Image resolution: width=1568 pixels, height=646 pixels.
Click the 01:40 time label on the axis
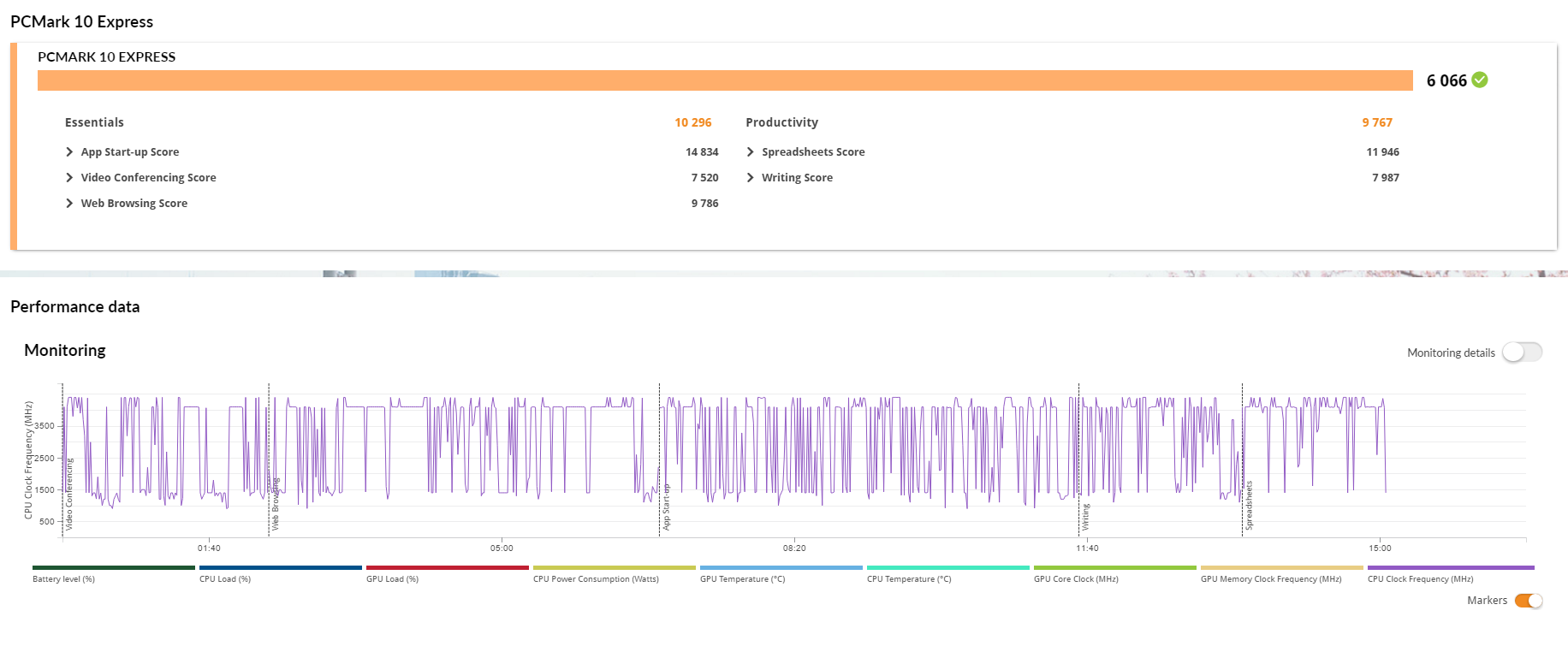point(209,548)
